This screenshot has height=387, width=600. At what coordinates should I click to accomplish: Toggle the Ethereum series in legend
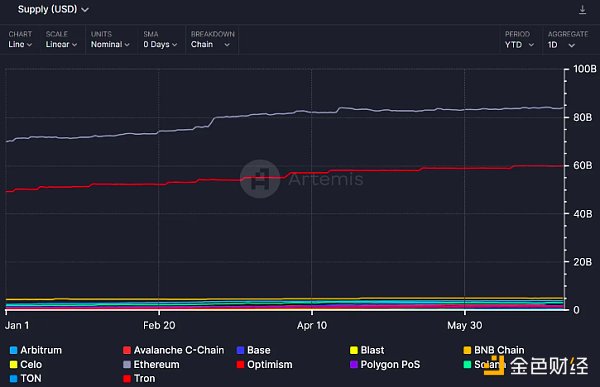[x=151, y=364]
